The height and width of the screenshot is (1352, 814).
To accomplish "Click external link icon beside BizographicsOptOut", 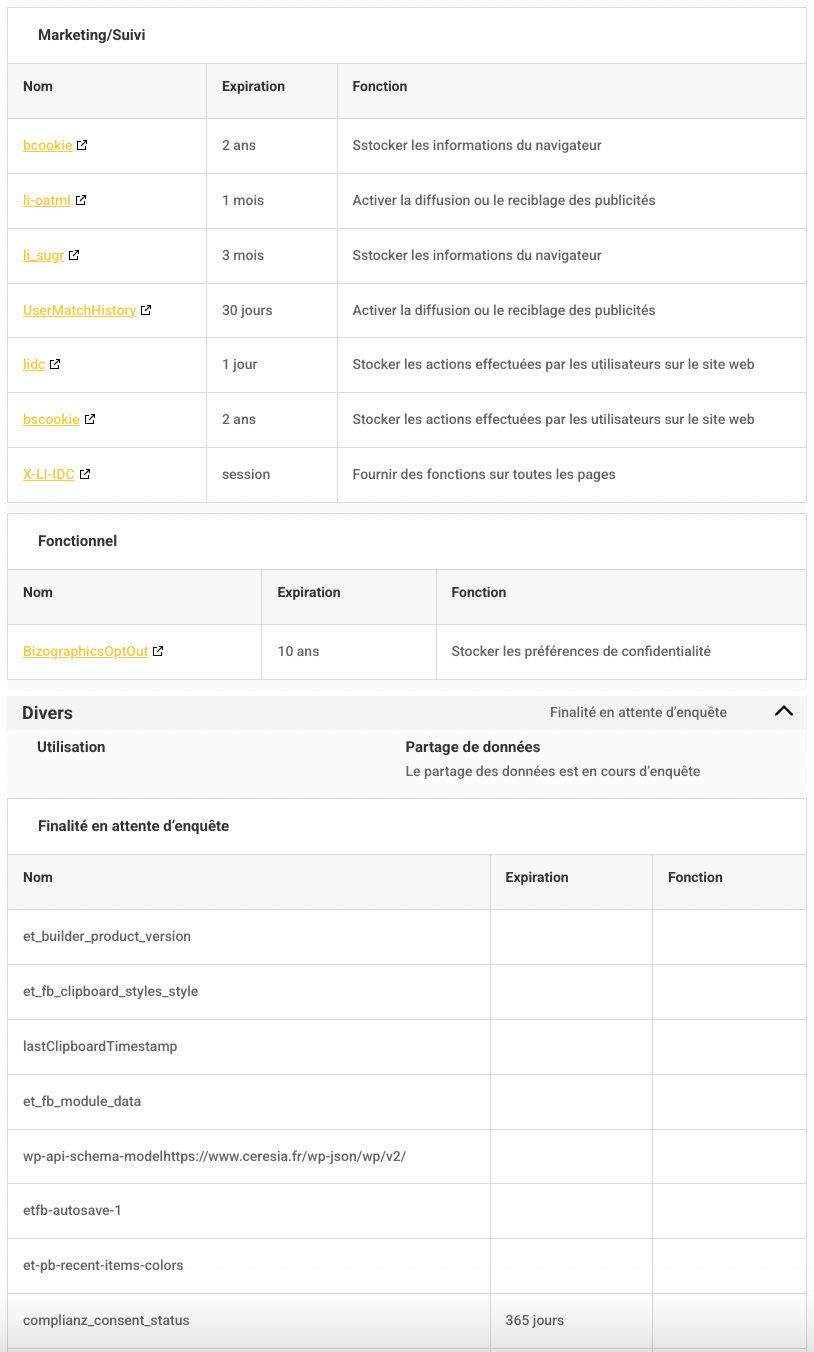I will click(x=158, y=651).
